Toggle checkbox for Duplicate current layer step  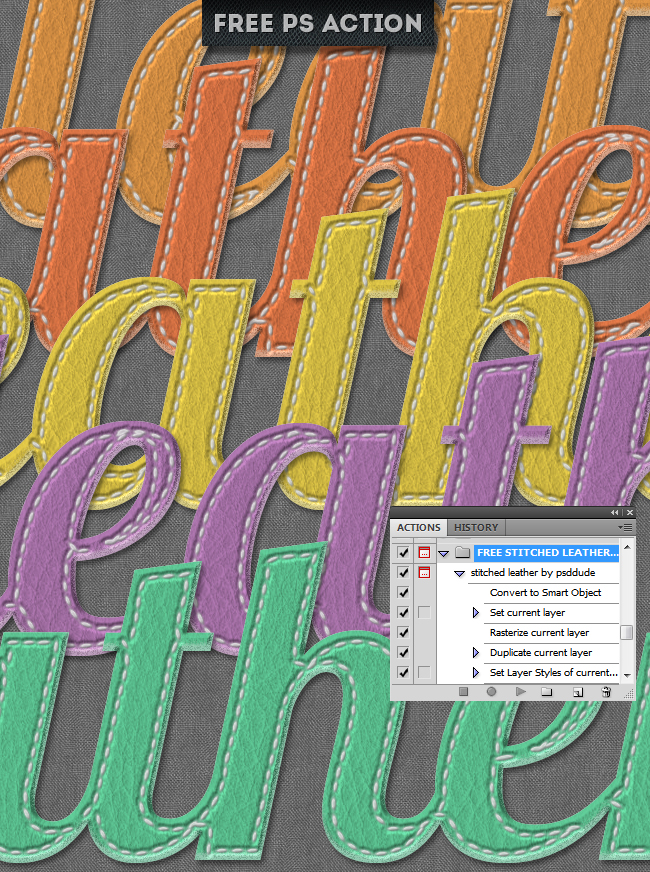click(x=403, y=652)
